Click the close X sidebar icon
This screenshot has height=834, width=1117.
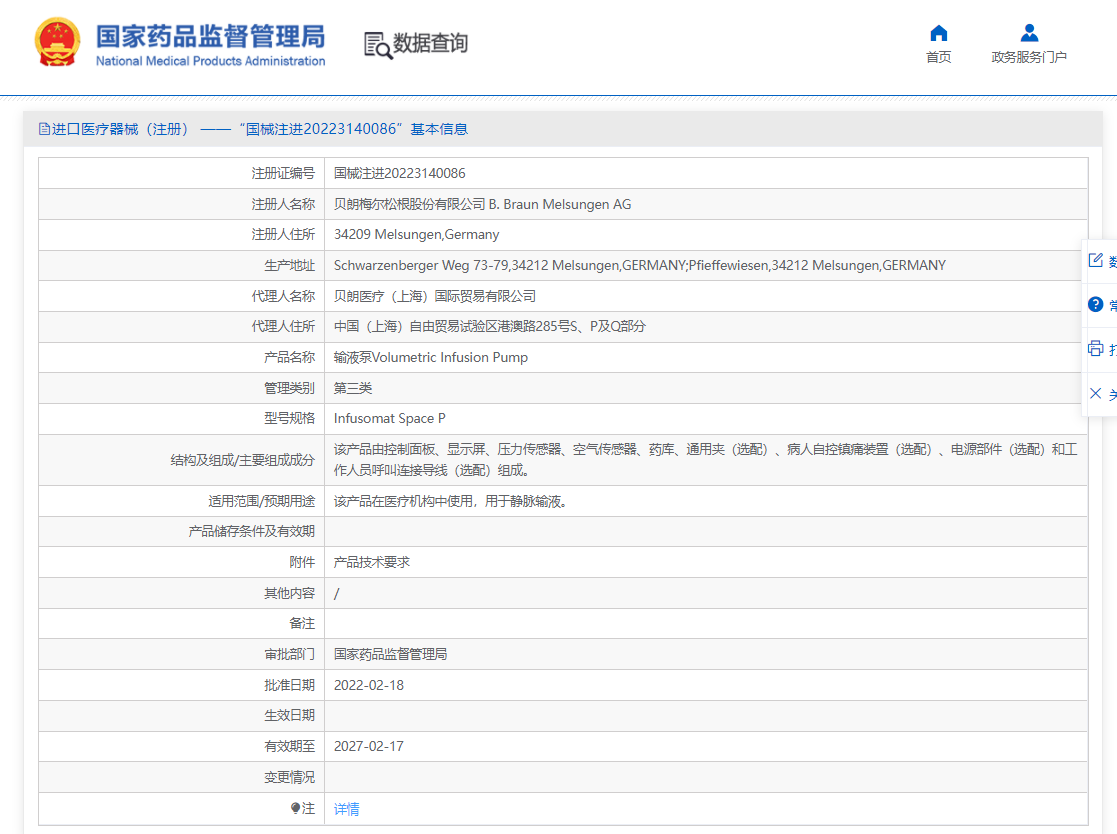(1096, 393)
